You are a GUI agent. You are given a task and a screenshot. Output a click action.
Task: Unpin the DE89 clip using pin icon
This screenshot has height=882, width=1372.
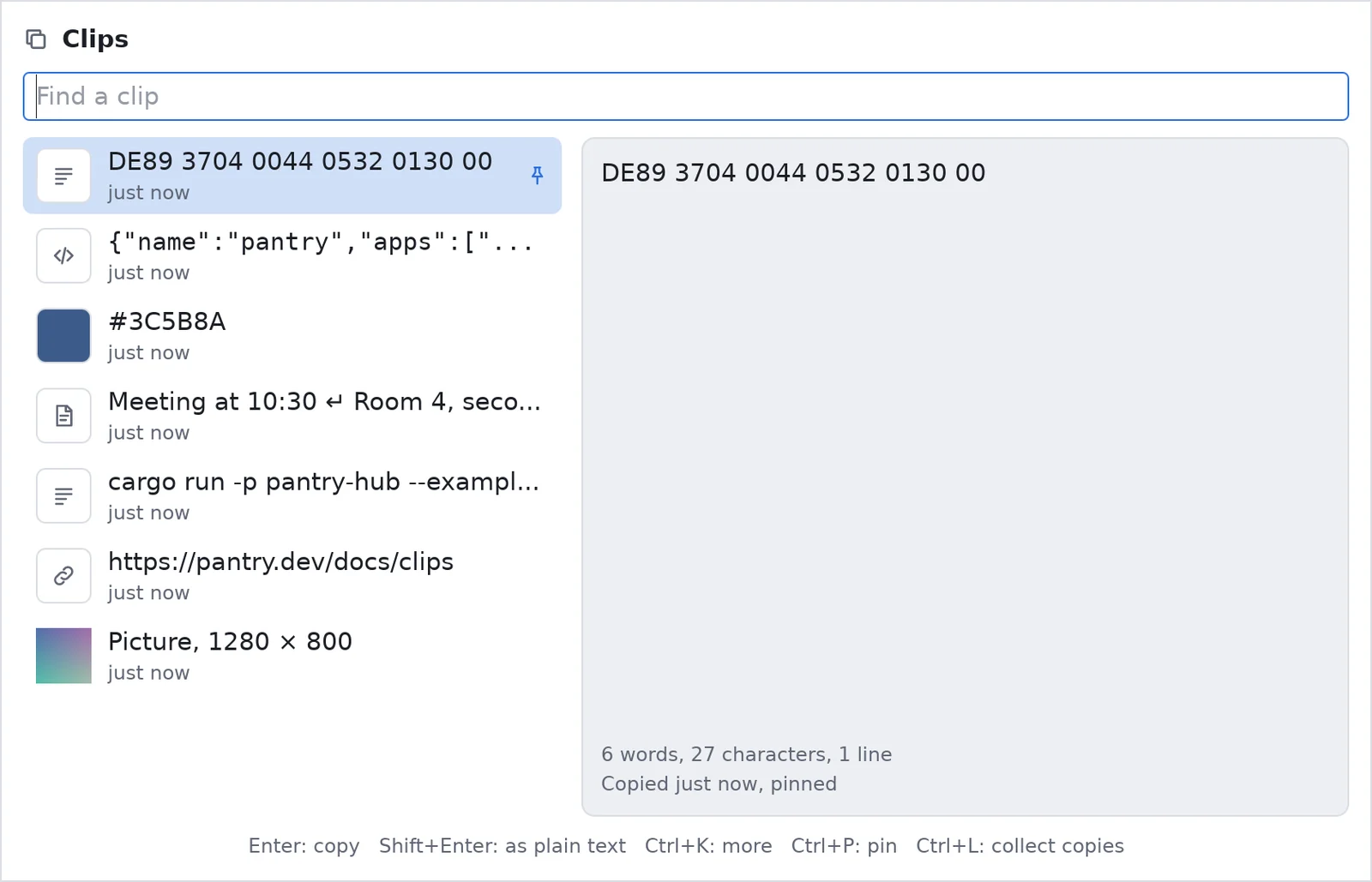tap(538, 176)
